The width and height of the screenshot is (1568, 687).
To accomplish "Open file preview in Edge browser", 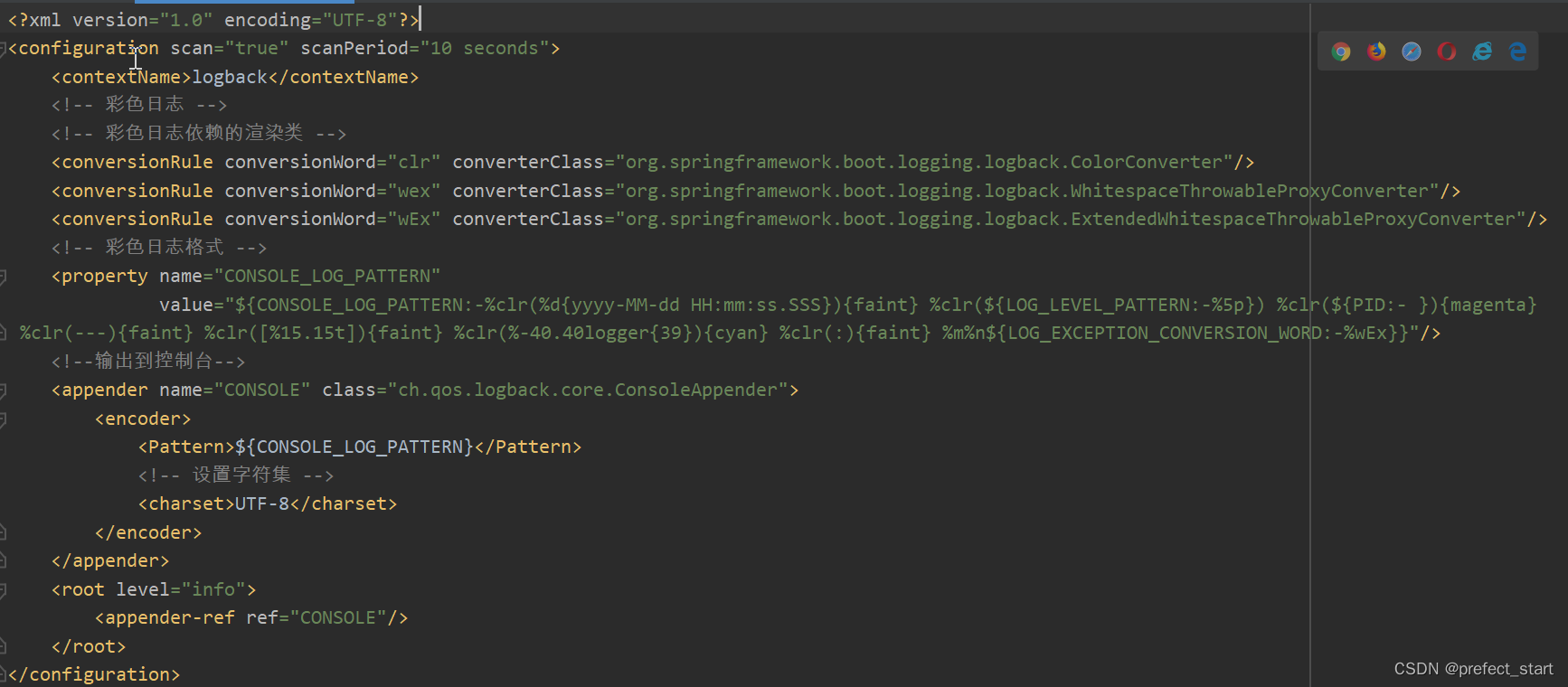I will [1517, 52].
